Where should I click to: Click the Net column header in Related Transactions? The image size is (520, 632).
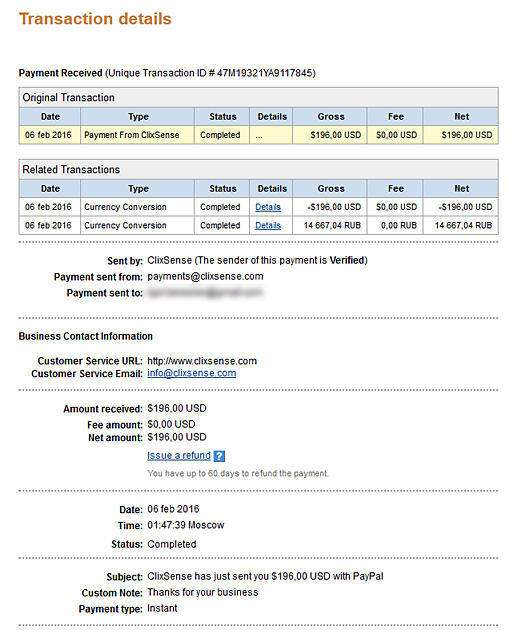(461, 189)
